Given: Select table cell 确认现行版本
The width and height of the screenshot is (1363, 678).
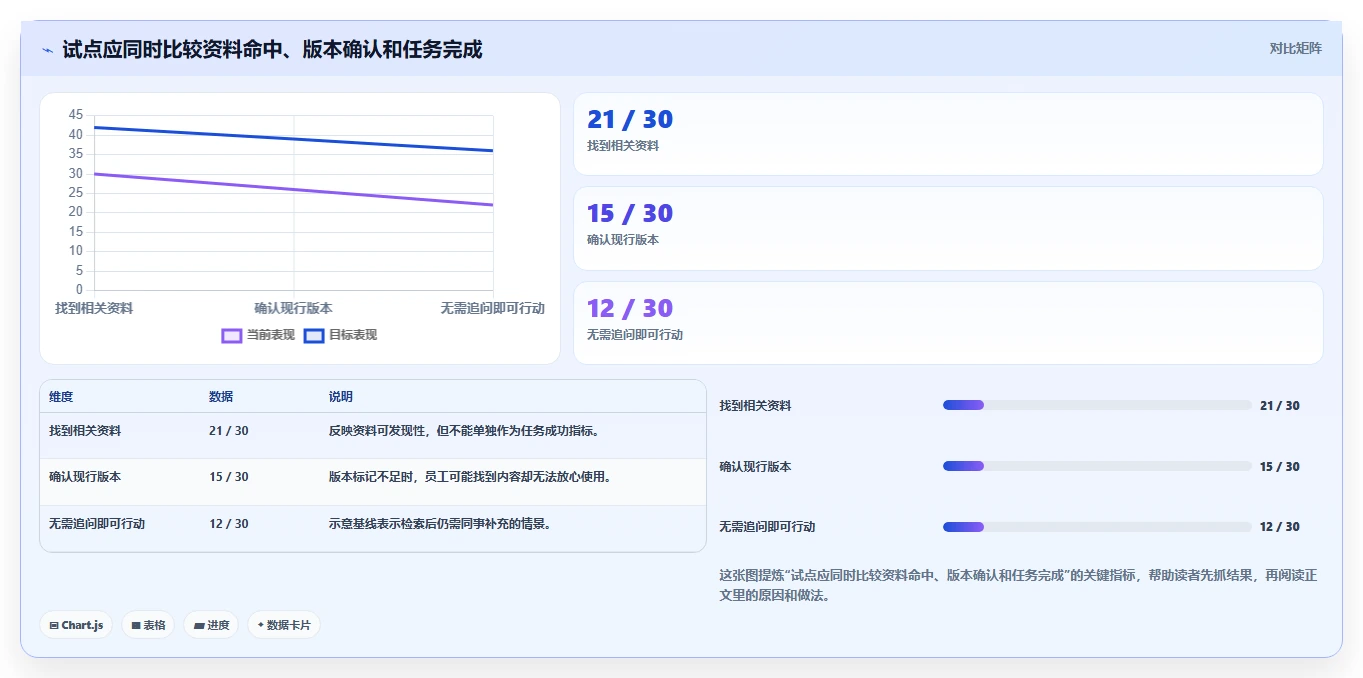Looking at the screenshot, I should tap(85, 477).
